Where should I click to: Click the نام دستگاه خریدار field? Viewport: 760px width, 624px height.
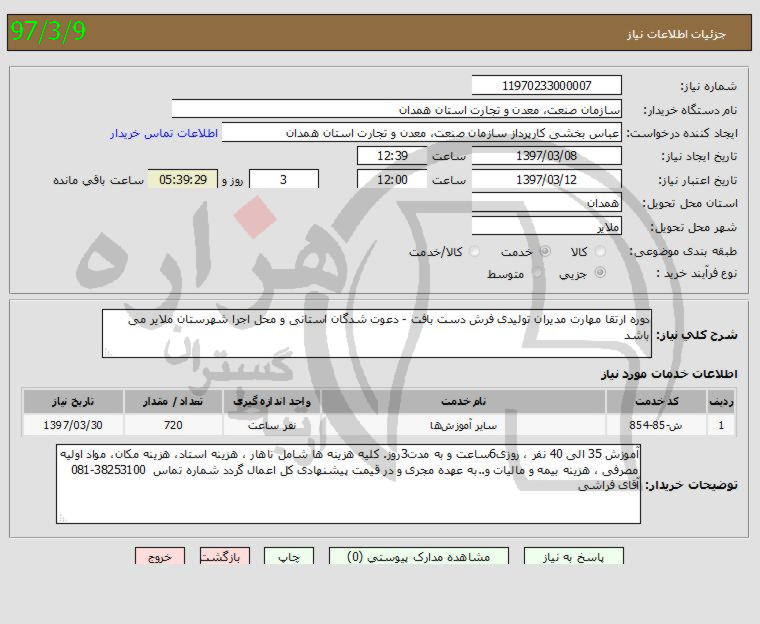(x=396, y=109)
